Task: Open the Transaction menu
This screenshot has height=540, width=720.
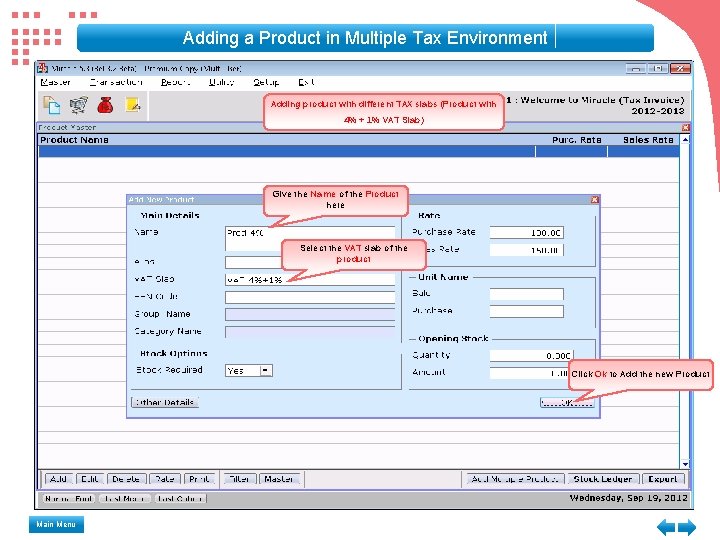Action: [116, 82]
